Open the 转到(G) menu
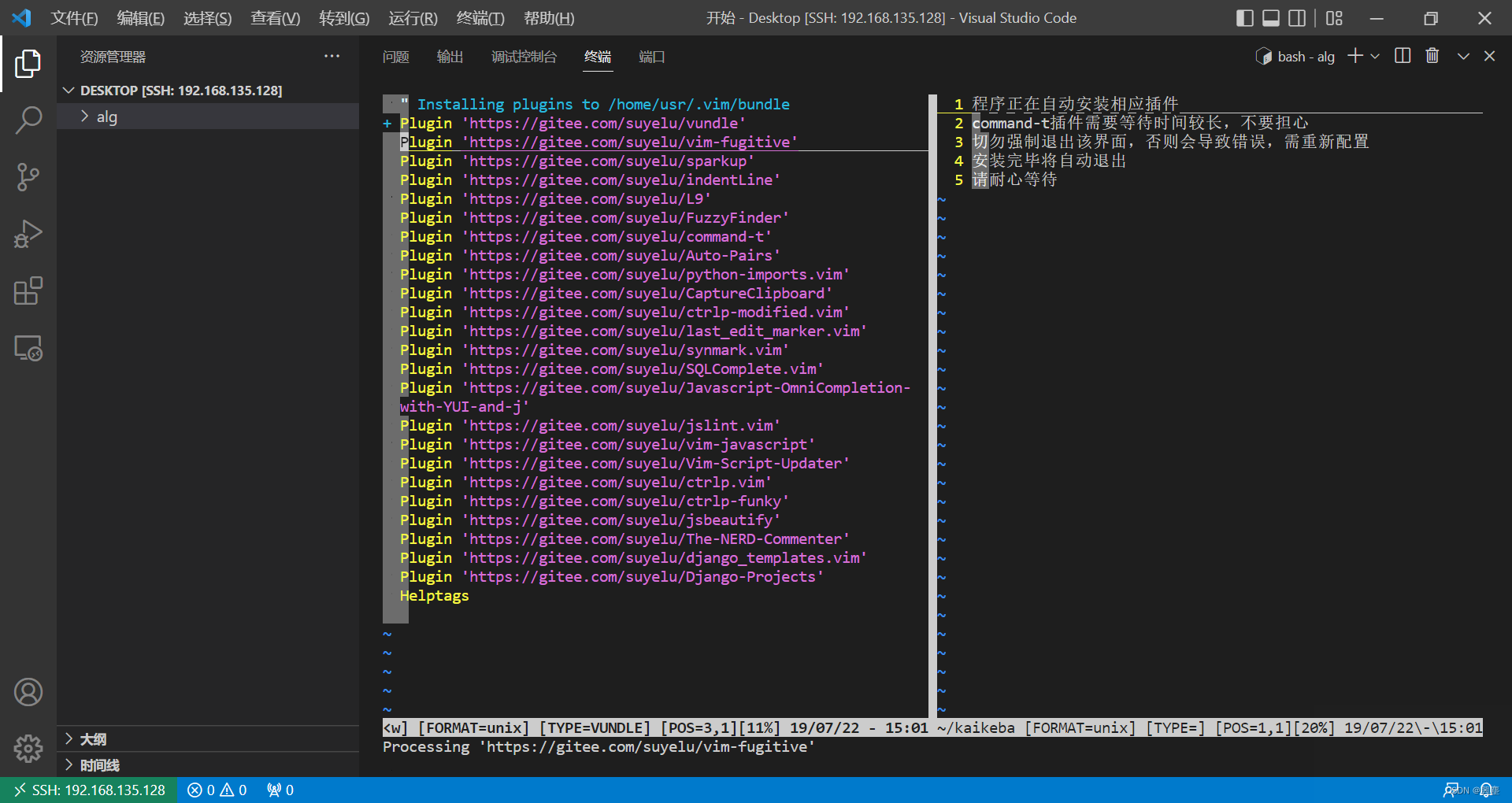Viewport: 1512px width, 803px height. click(344, 18)
